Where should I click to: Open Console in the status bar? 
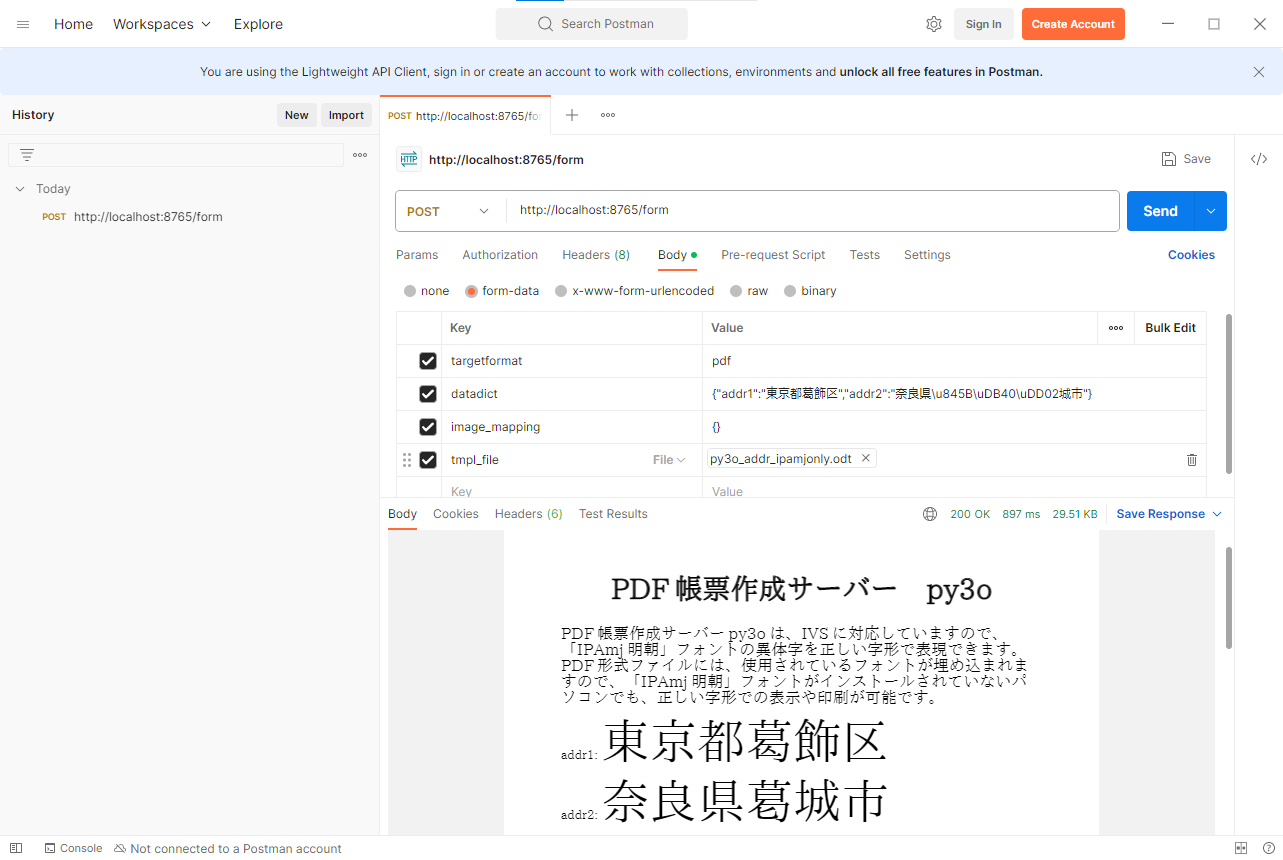(x=73, y=848)
